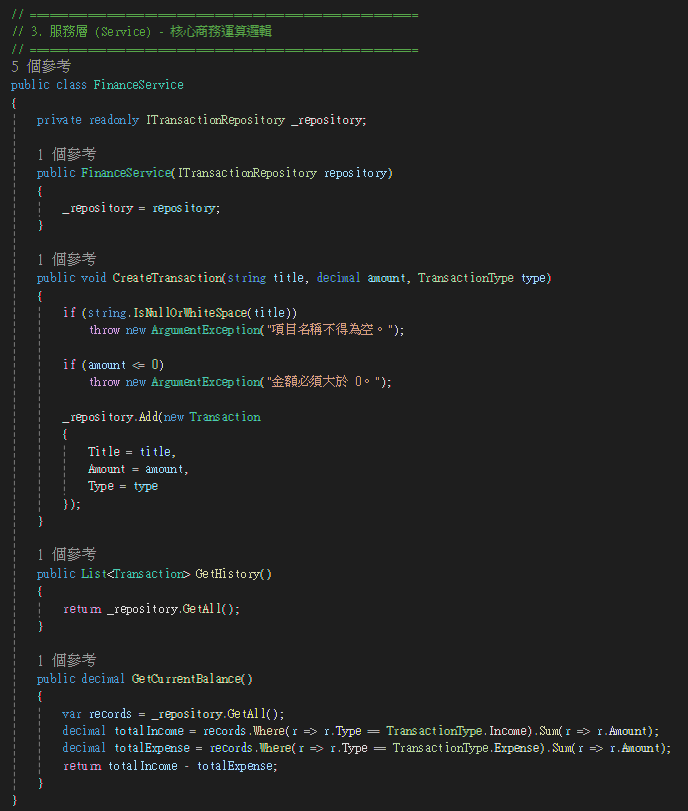The width and height of the screenshot is (688, 811).
Task: Click the "class" keyword
Action: tap(71, 85)
